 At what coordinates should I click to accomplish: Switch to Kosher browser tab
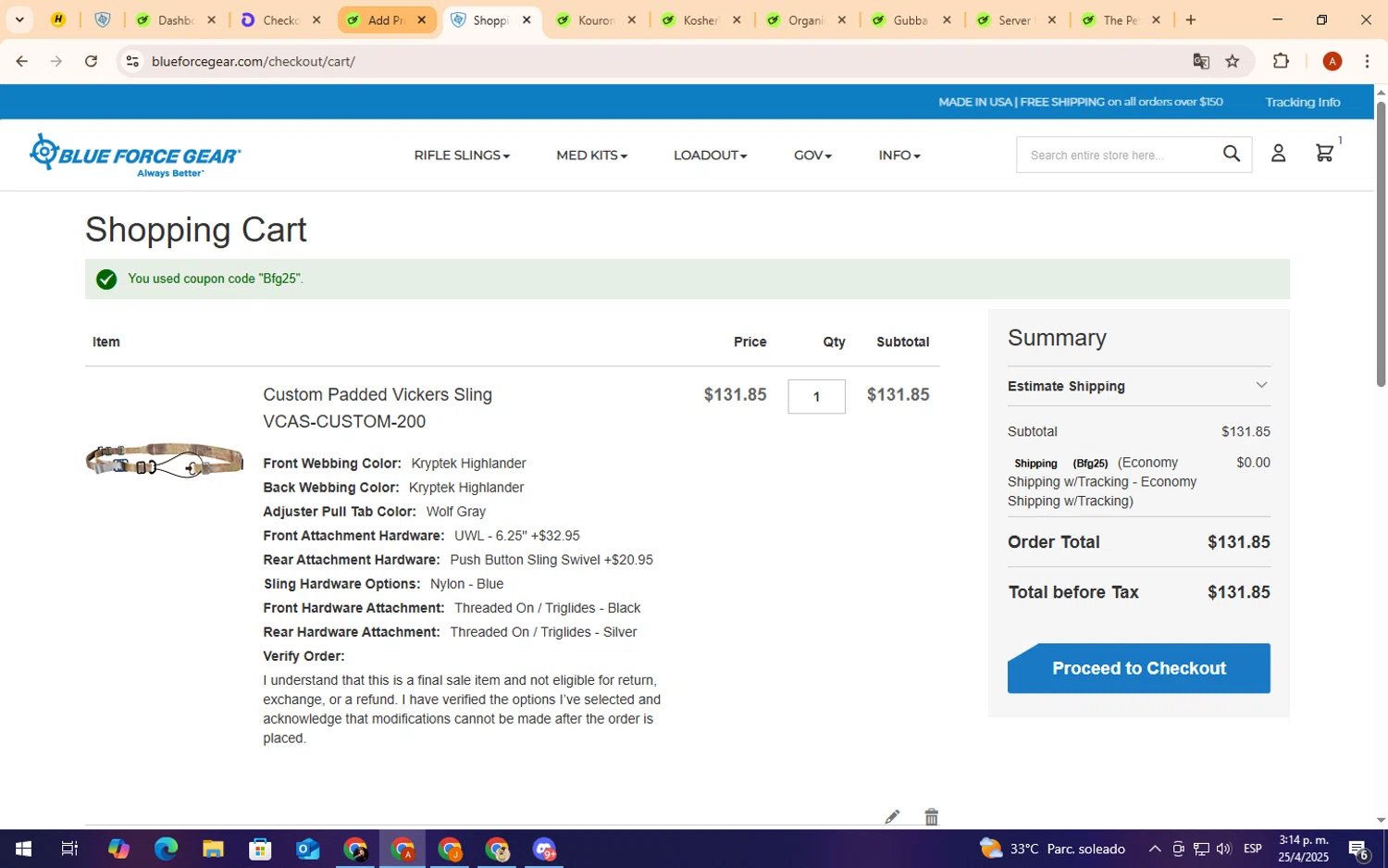700,19
